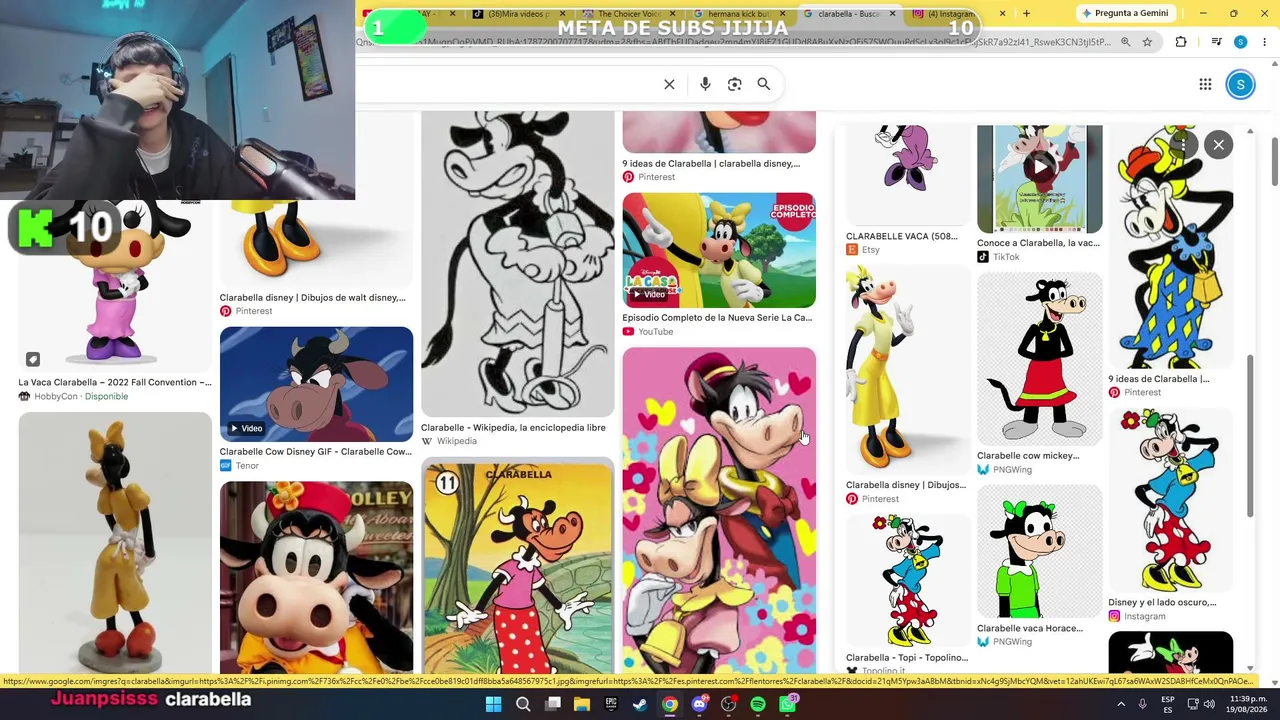Launch Epic Games from the taskbar
1280x720 pixels.
pos(611,705)
